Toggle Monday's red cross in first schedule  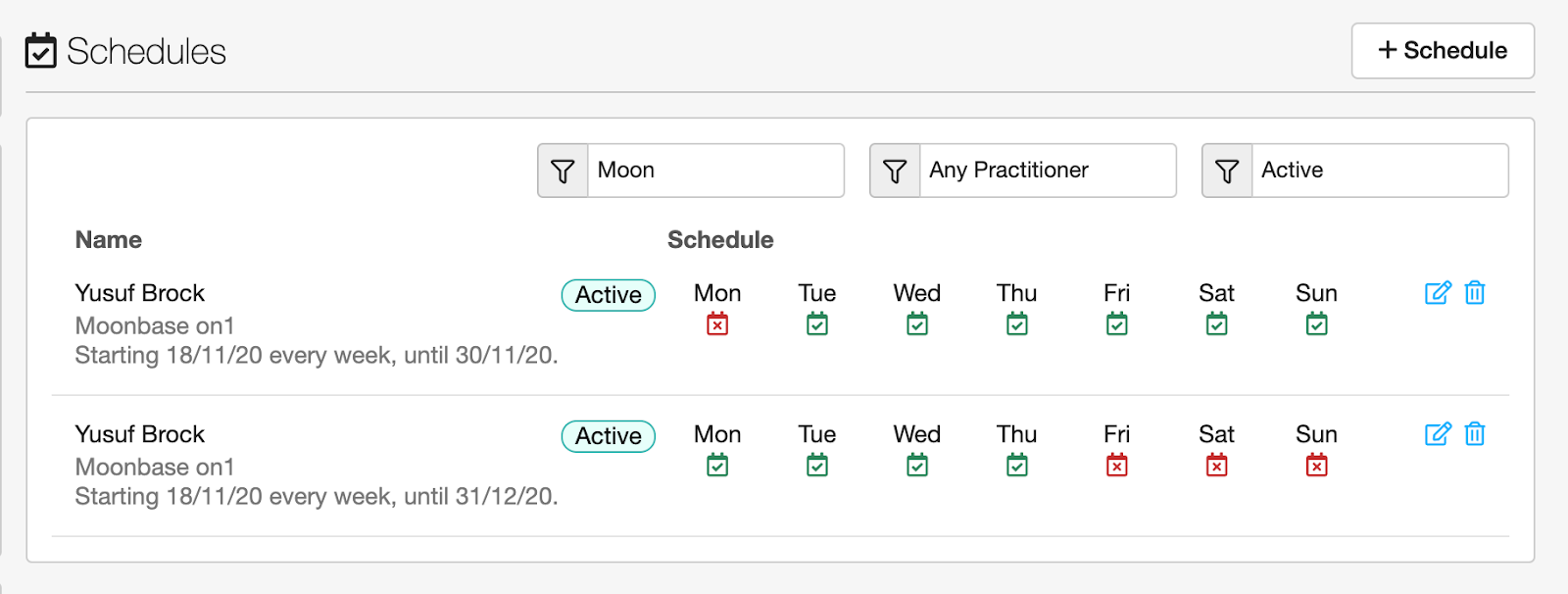pyautogui.click(x=717, y=324)
